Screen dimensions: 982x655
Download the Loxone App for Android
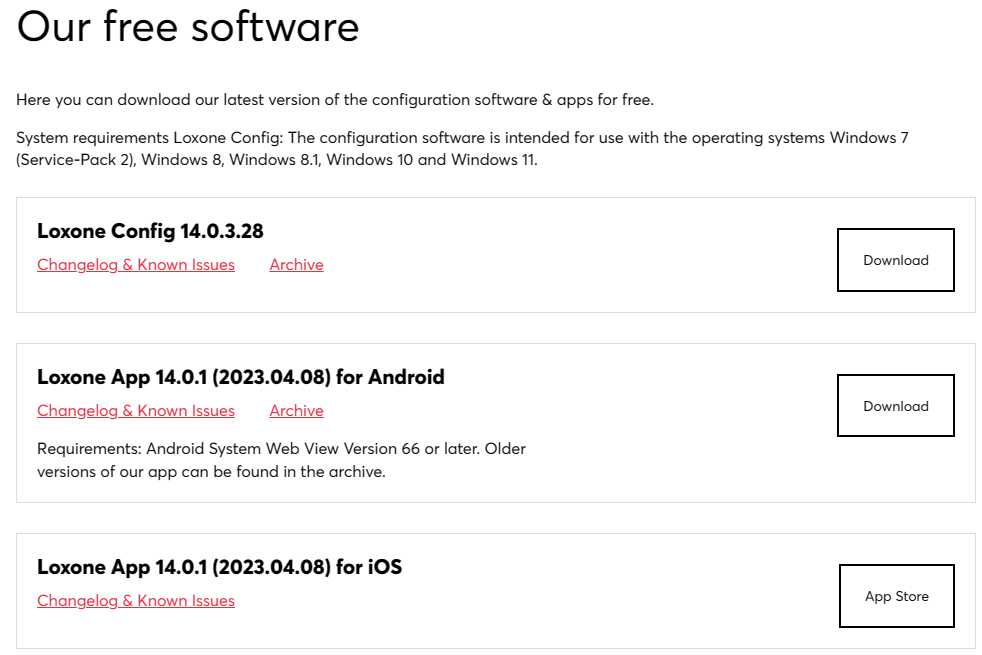896,406
